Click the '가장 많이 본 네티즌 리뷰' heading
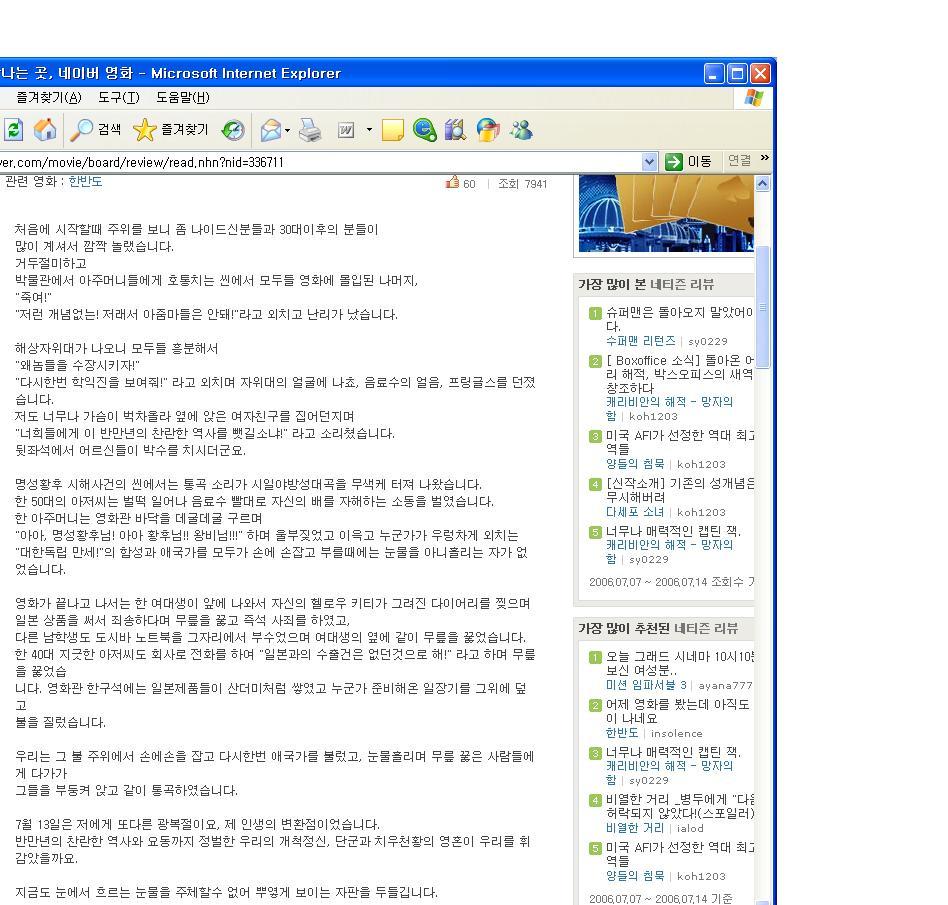Image resolution: width=948 pixels, height=905 pixels. click(x=646, y=285)
